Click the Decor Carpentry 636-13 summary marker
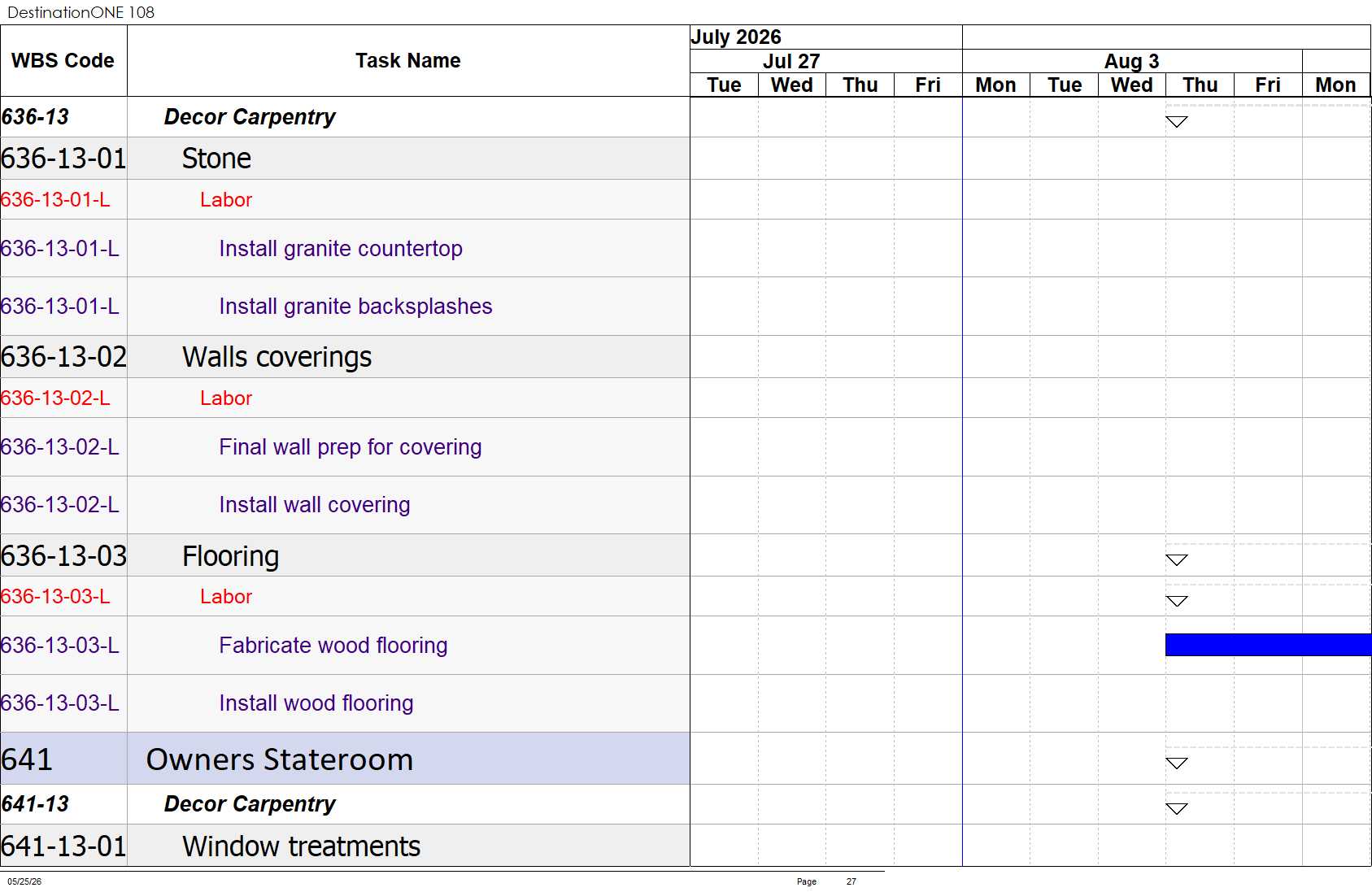Screen dimensions: 1372x892 [x=1177, y=121]
